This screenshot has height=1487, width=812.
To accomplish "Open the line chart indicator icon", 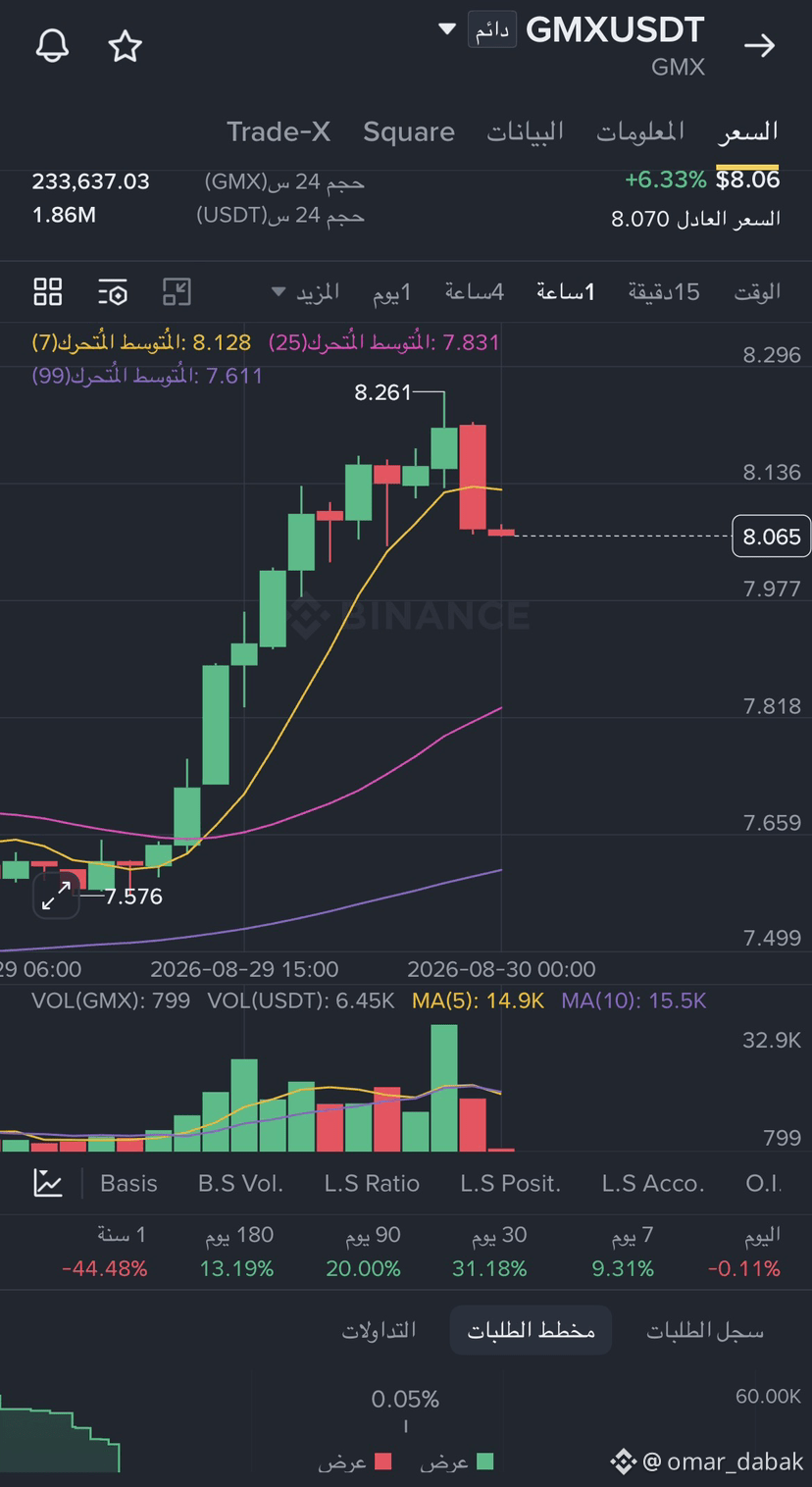I will pyautogui.click(x=48, y=1183).
